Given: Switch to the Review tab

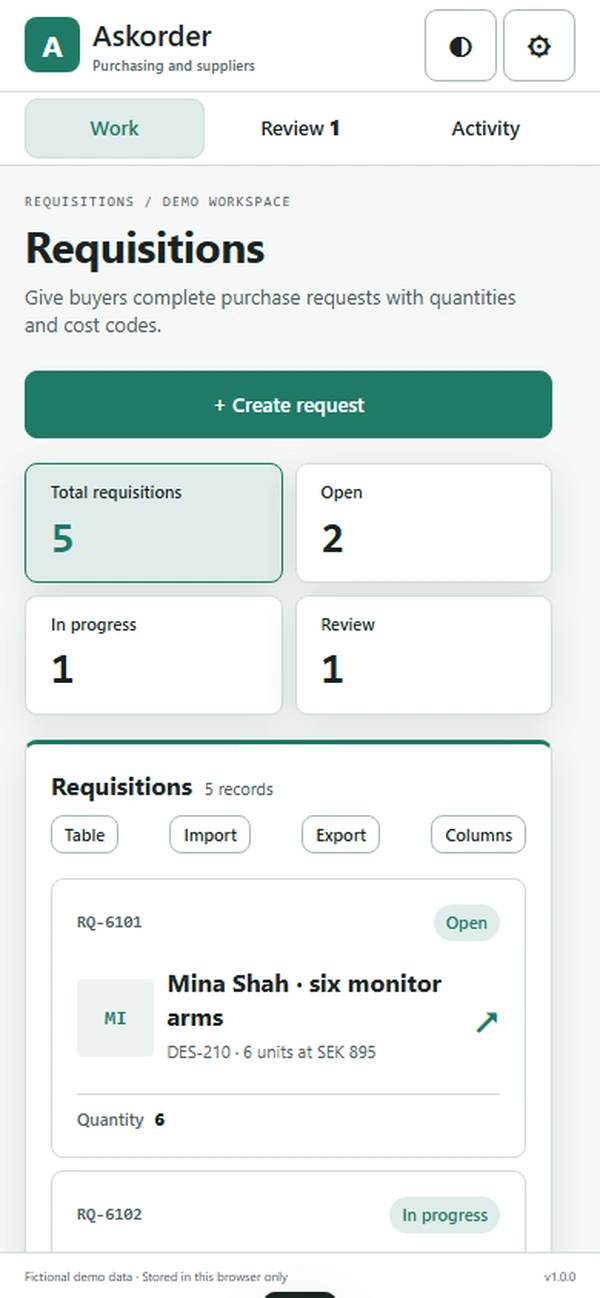Looking at the screenshot, I should click(x=300, y=128).
